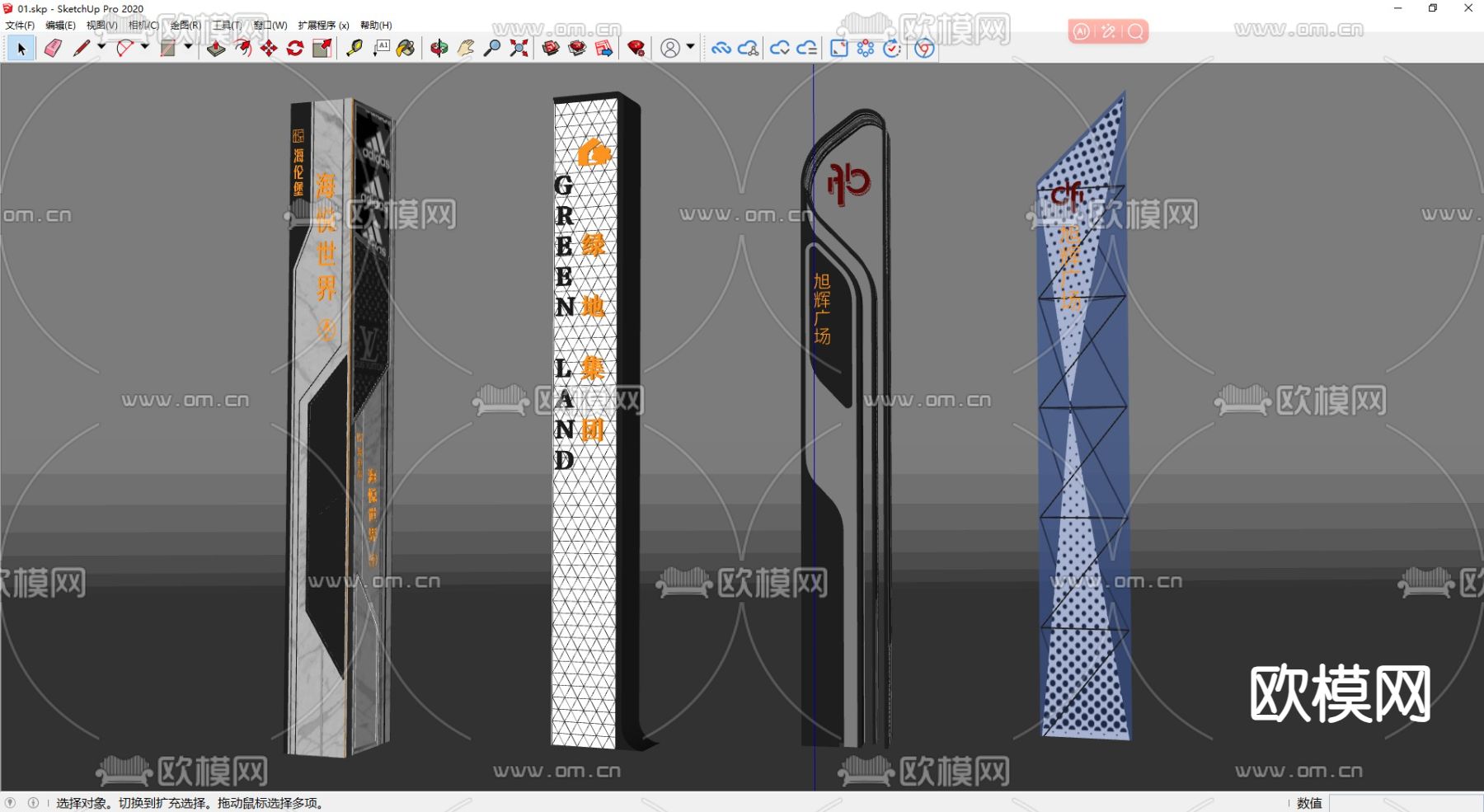Expand the Rectangle shape tool dropdown arrow

[x=188, y=47]
